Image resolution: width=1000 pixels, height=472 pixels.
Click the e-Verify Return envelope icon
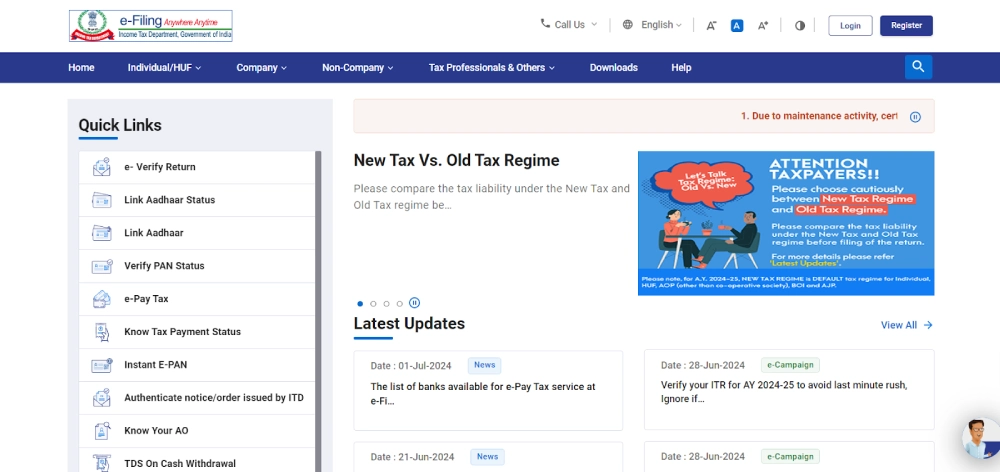tap(101, 167)
